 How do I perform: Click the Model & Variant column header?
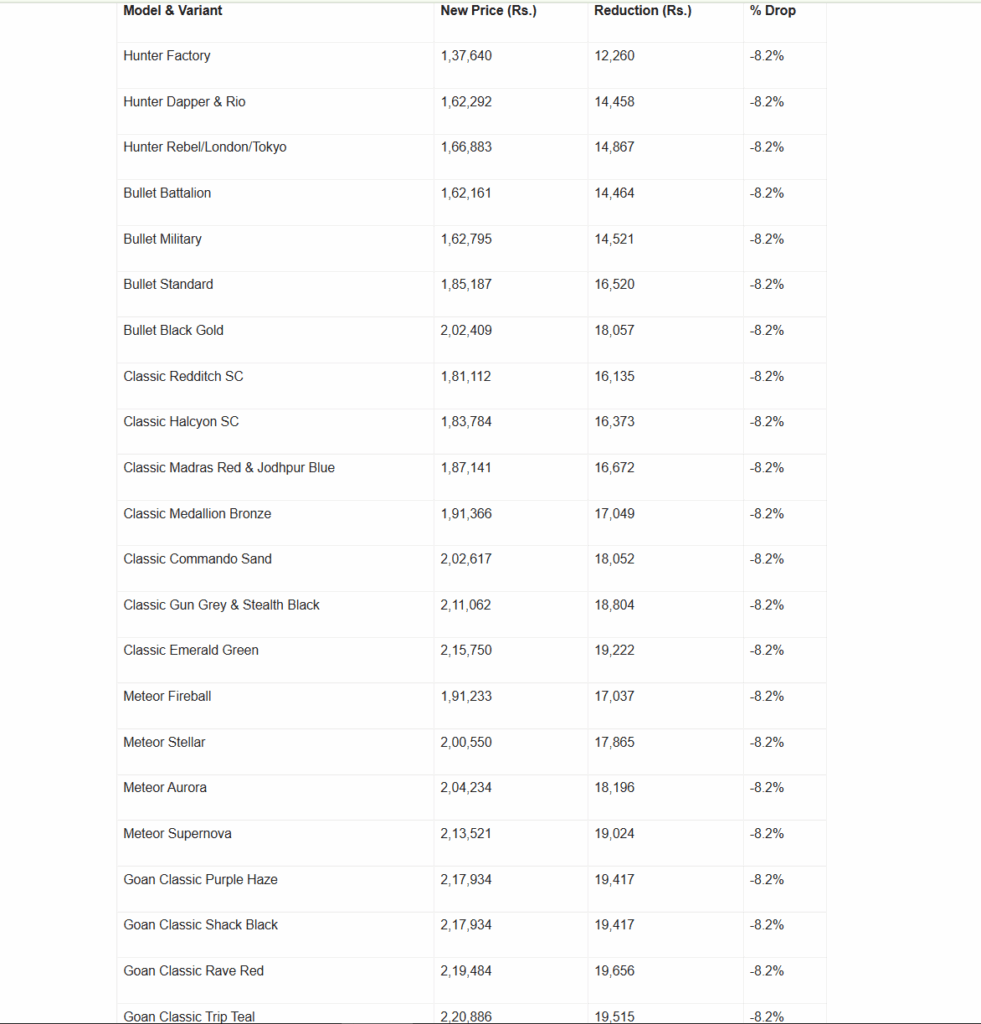pyautogui.click(x=173, y=11)
